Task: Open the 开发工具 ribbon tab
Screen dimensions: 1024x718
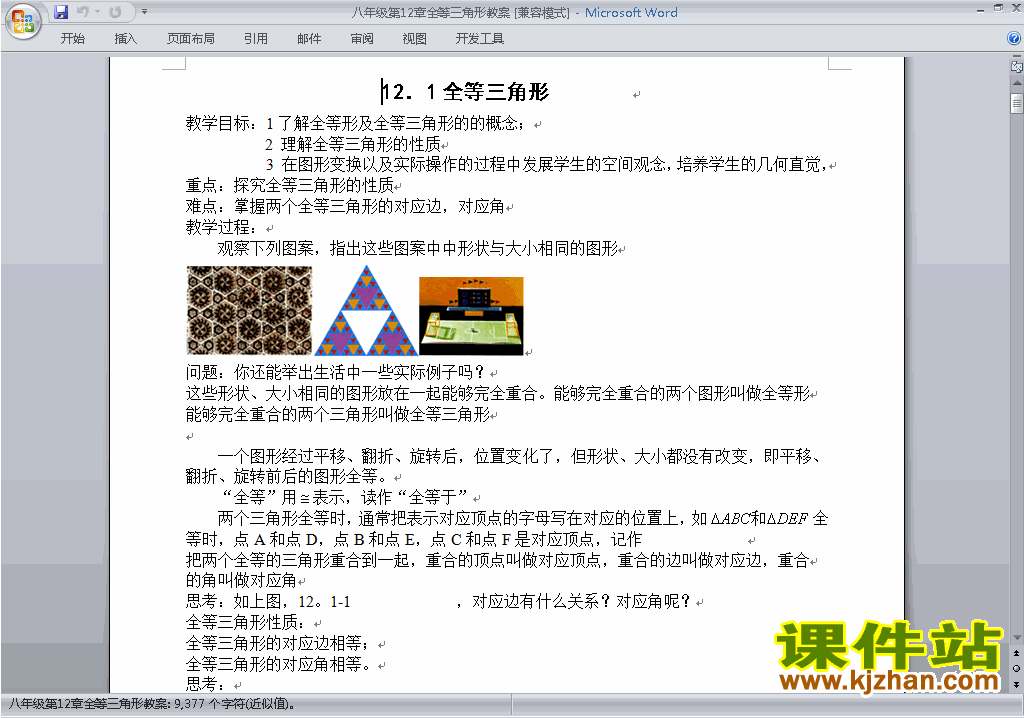Action: tap(480, 39)
